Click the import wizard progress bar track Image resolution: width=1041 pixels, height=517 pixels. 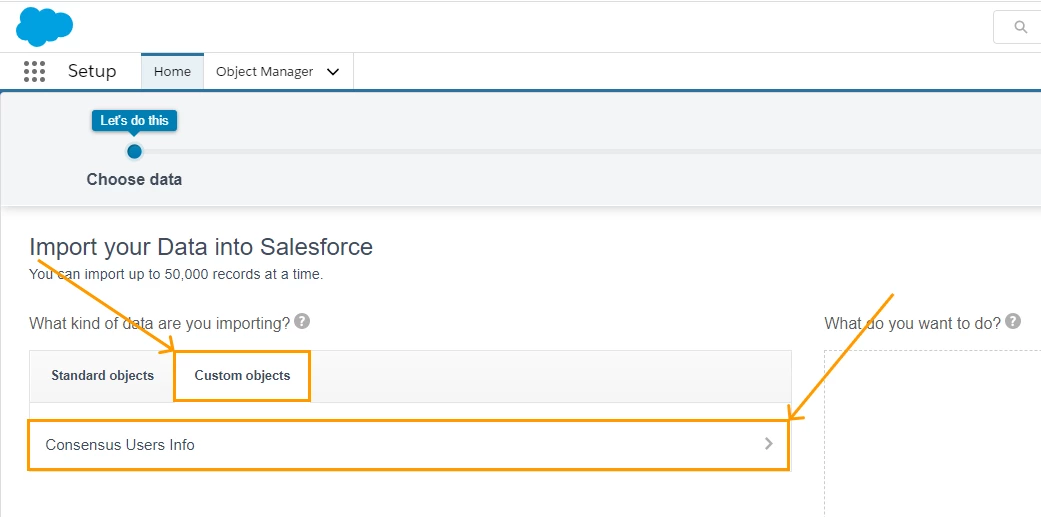(x=600, y=152)
